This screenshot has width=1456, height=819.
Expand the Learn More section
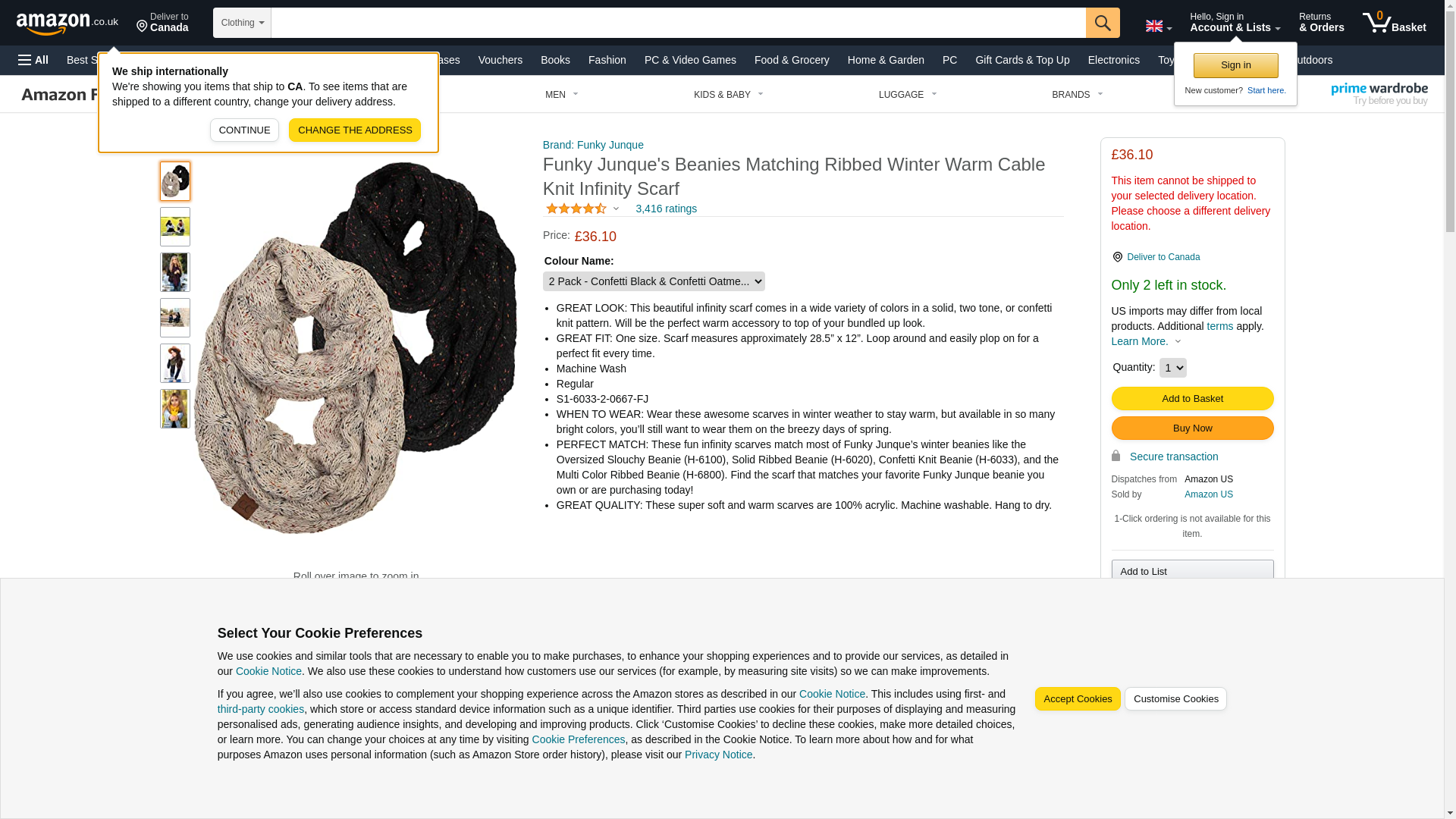click(x=1146, y=341)
